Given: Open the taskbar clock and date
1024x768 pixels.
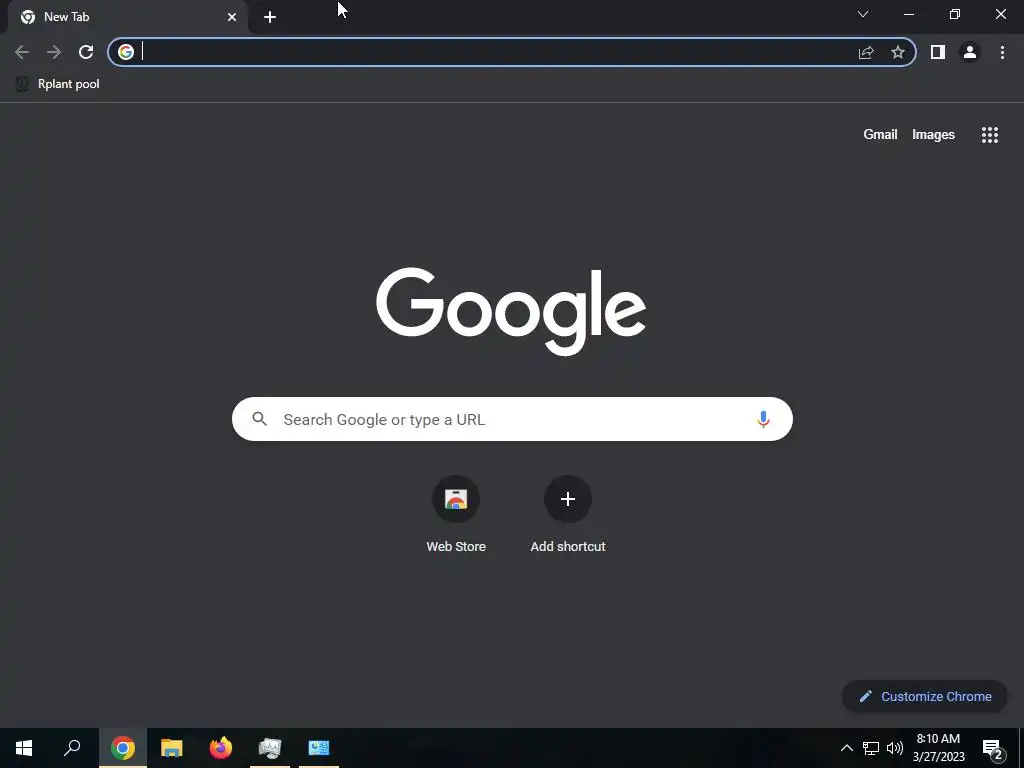Looking at the screenshot, I should [938, 748].
